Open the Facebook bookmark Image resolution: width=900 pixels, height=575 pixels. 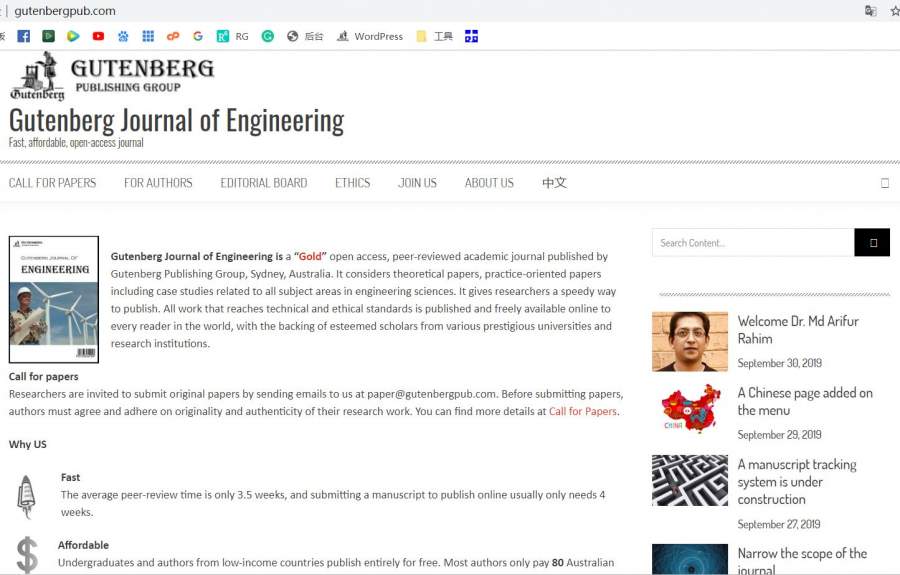pos(24,36)
